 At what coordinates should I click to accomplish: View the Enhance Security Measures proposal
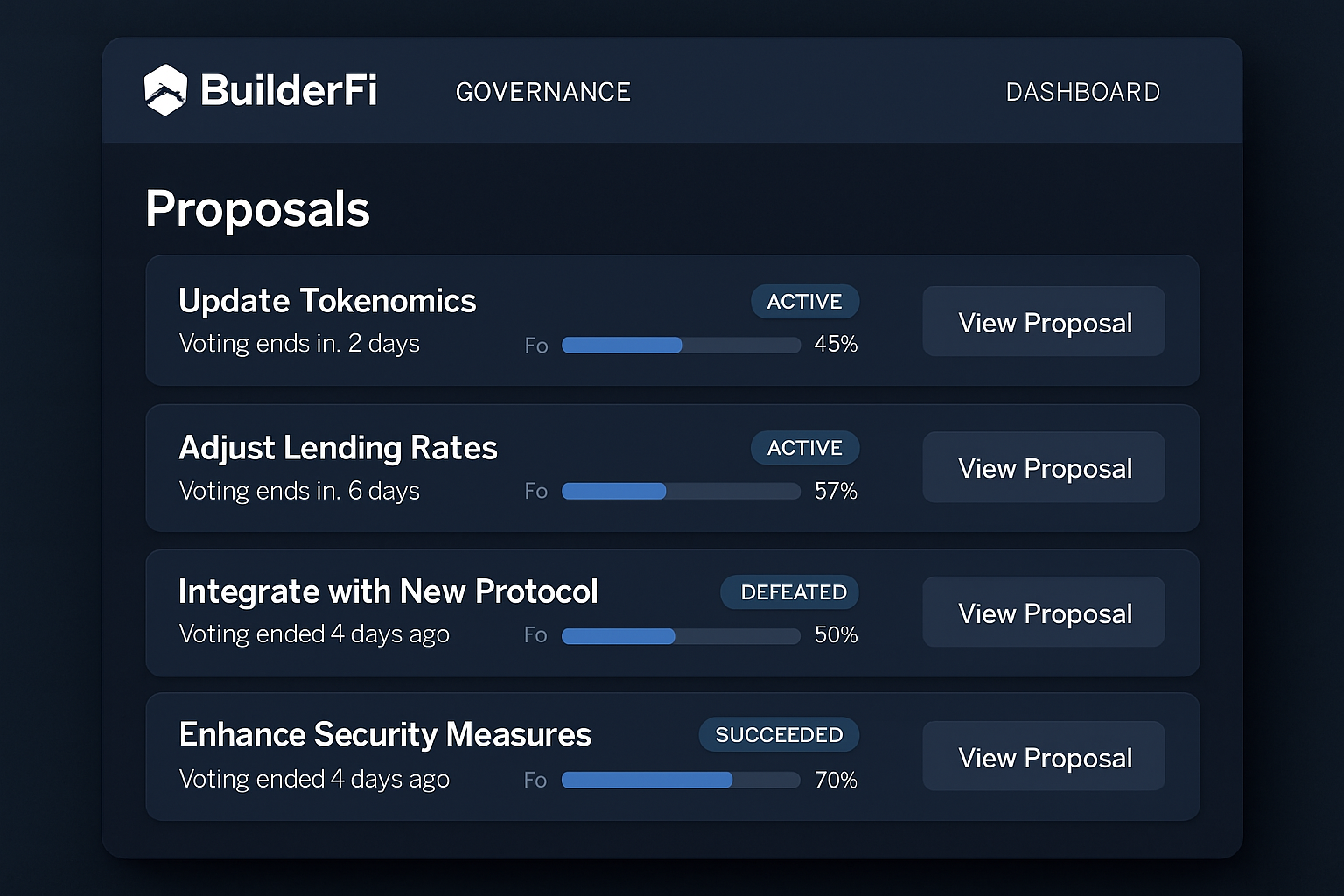[x=1043, y=756]
